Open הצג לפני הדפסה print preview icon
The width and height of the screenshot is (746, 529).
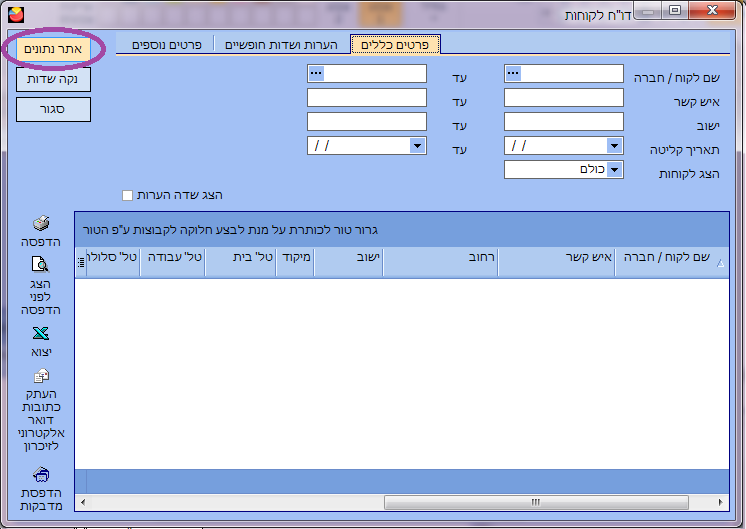[41, 265]
